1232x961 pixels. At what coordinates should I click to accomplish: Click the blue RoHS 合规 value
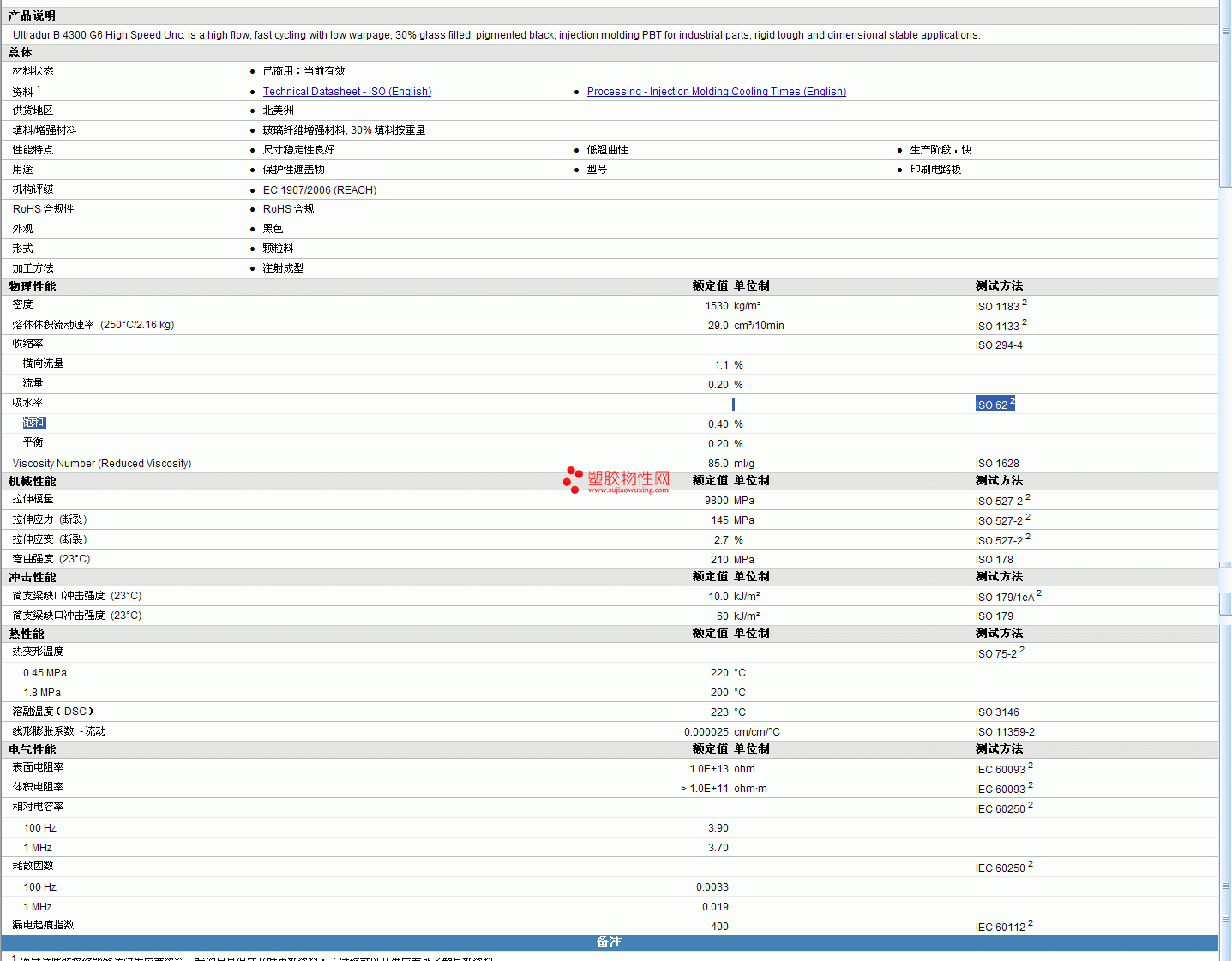tap(289, 209)
